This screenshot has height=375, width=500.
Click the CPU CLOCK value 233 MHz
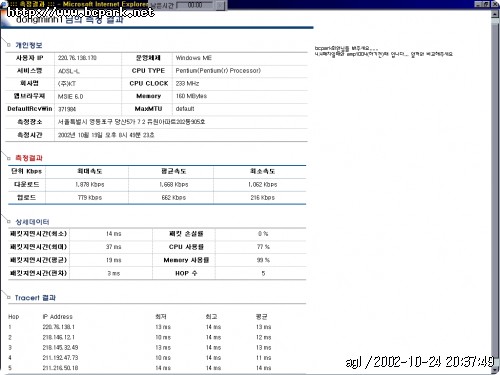(x=187, y=83)
